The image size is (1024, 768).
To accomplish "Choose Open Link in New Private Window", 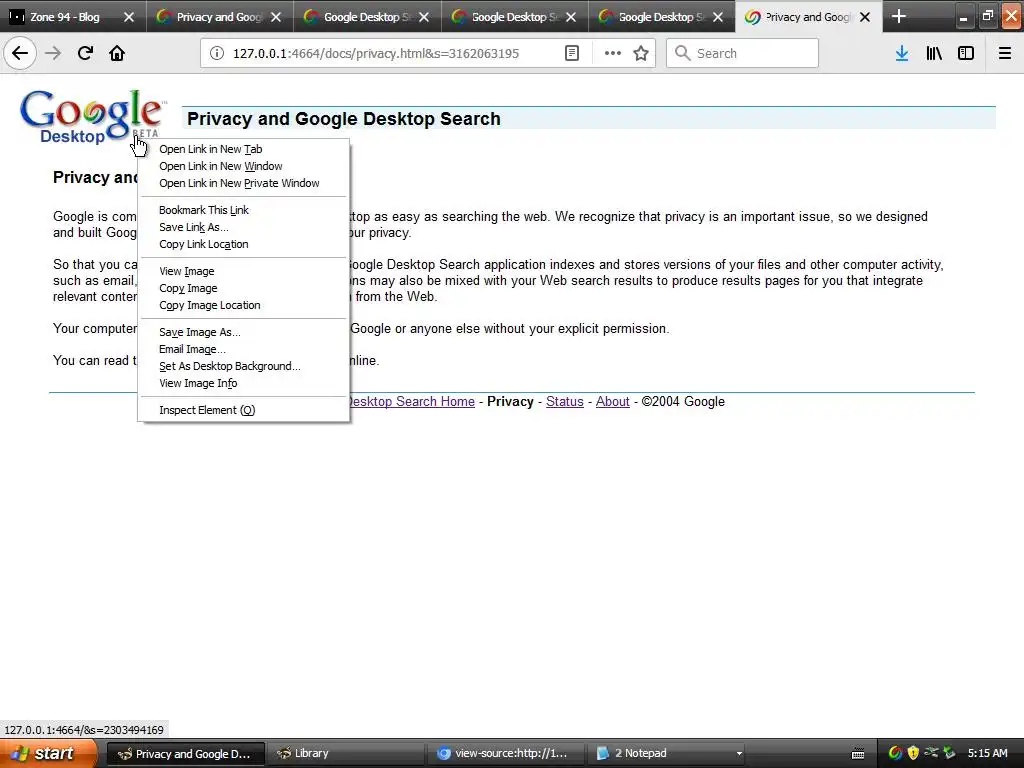I will pos(242,183).
